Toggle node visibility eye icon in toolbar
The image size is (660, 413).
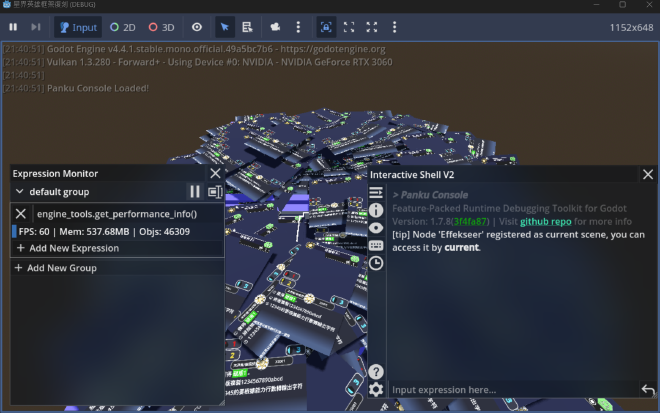pos(197,27)
